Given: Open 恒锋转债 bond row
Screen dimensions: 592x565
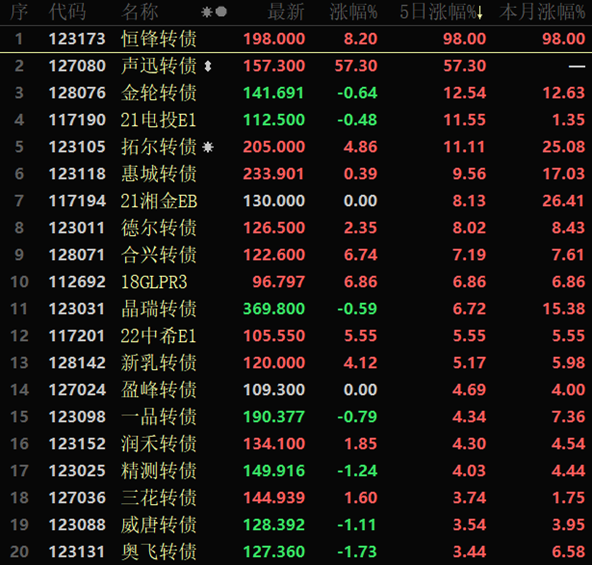Looking at the screenshot, I should click(x=296, y=39).
